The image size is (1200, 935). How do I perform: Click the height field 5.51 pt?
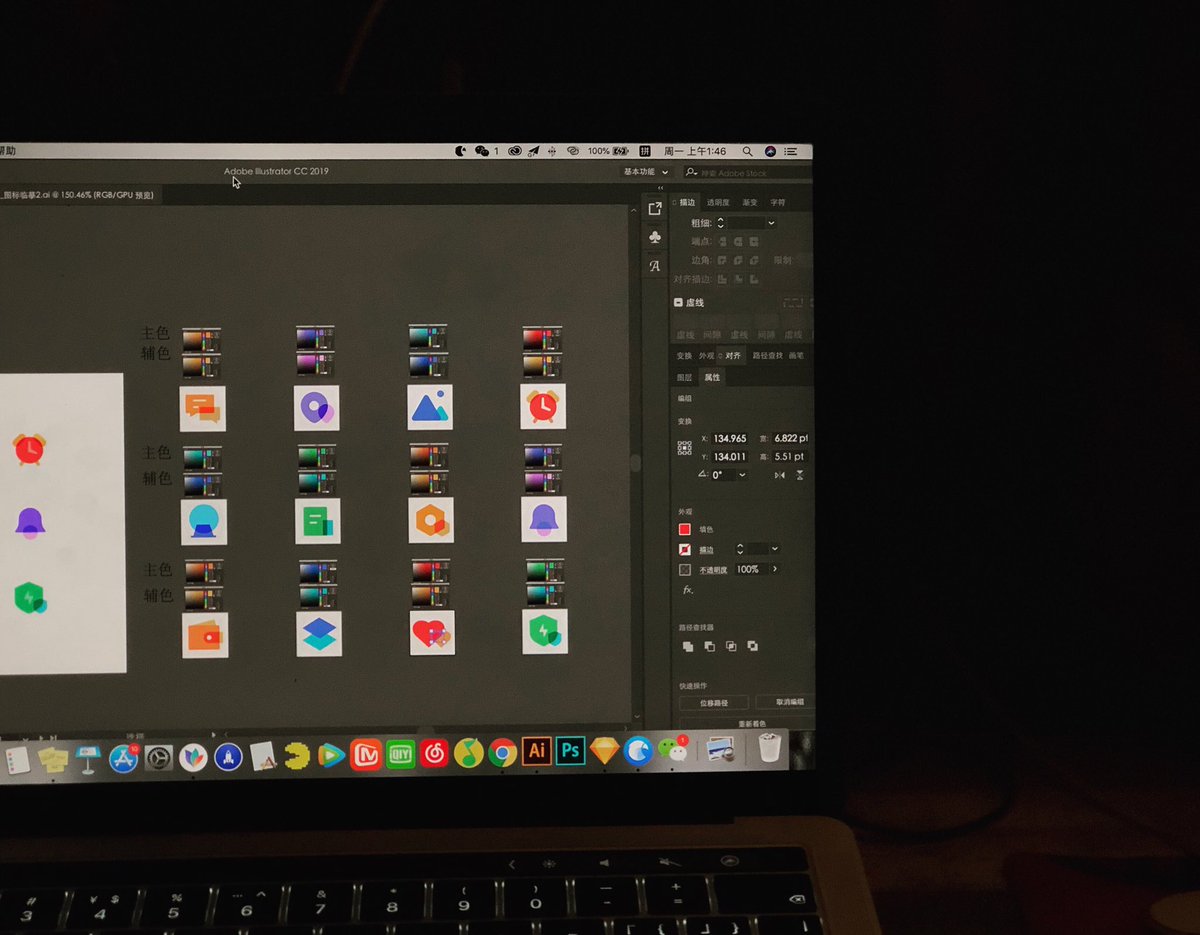point(790,457)
